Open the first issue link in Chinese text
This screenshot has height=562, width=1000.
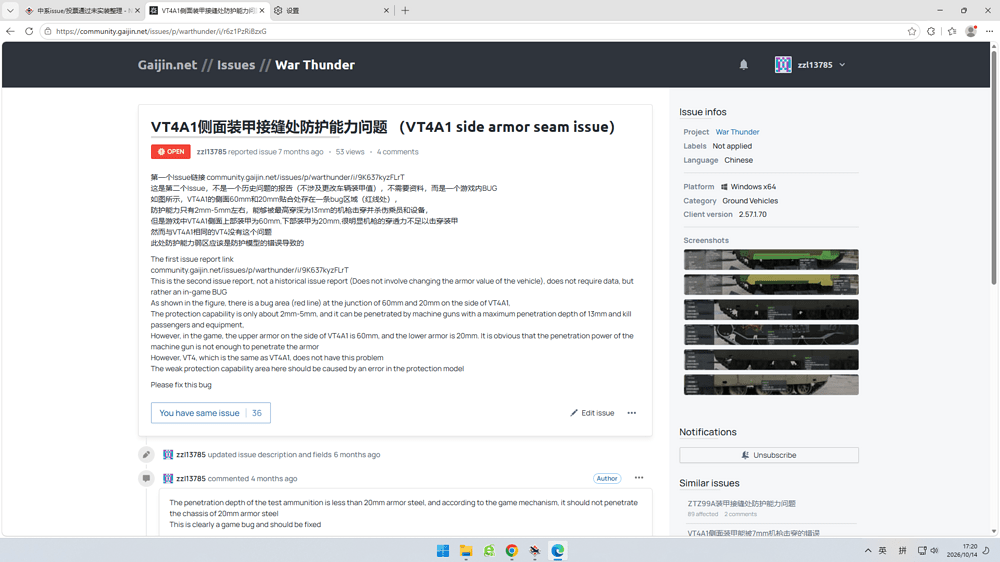click(x=305, y=177)
